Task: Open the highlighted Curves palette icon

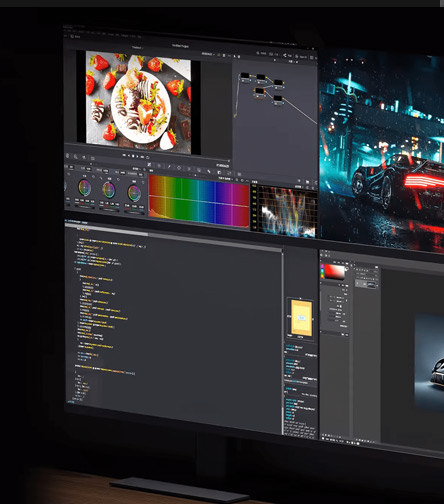Action: tap(149, 165)
